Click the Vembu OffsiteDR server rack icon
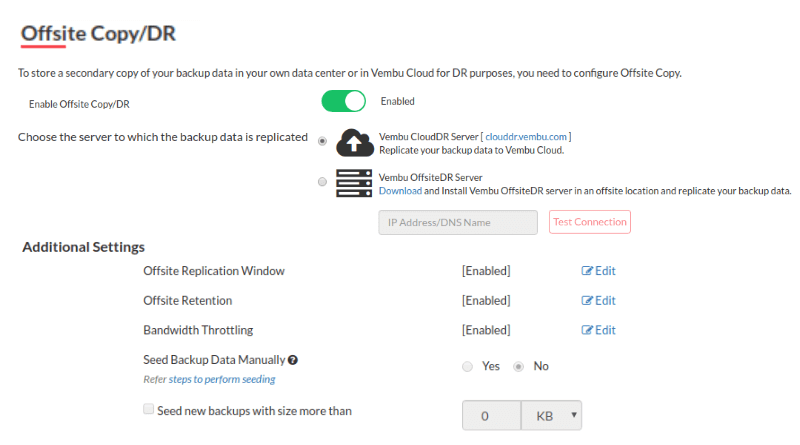Image resolution: width=800 pixels, height=445 pixels. pyautogui.click(x=354, y=183)
